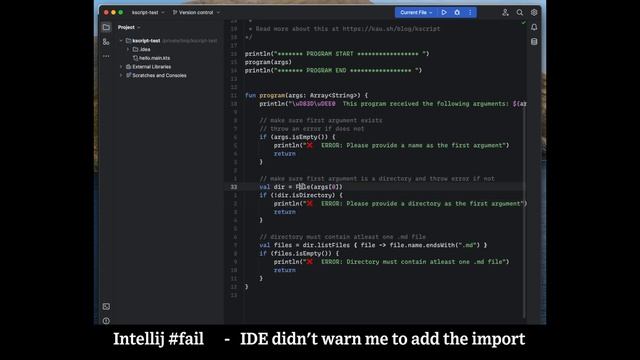Open the Problems tool window icon
Screen dimensions: 640x360
tap(106, 321)
